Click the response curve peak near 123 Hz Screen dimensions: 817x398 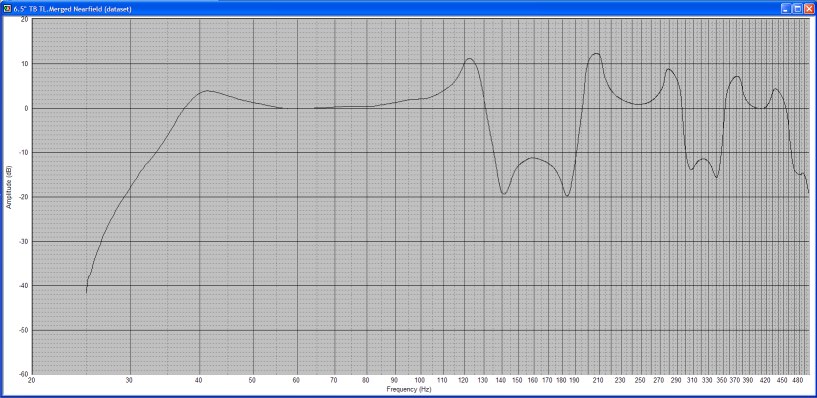click(469, 59)
